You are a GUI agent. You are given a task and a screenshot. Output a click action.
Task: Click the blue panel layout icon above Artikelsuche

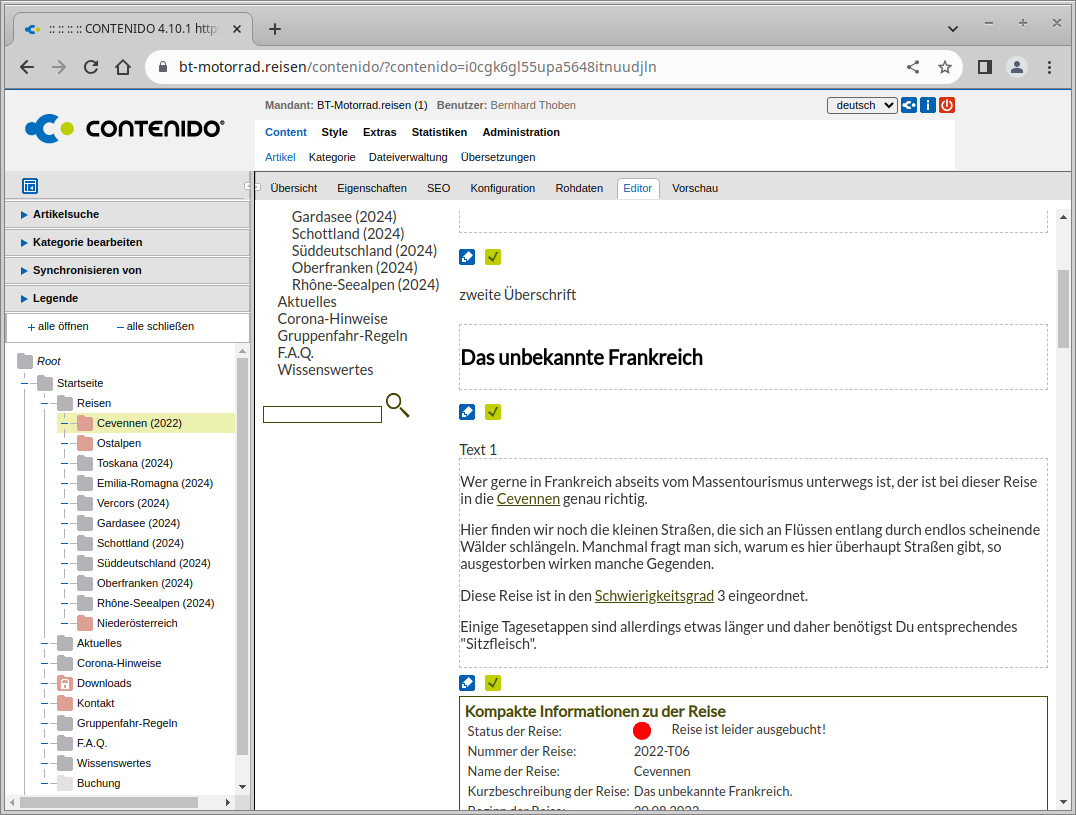(x=30, y=186)
